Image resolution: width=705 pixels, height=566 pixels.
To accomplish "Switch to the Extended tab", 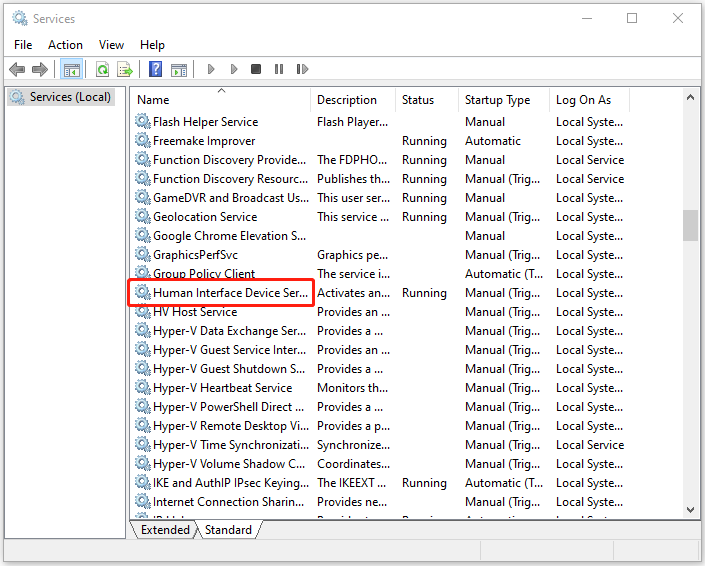I will [x=165, y=530].
